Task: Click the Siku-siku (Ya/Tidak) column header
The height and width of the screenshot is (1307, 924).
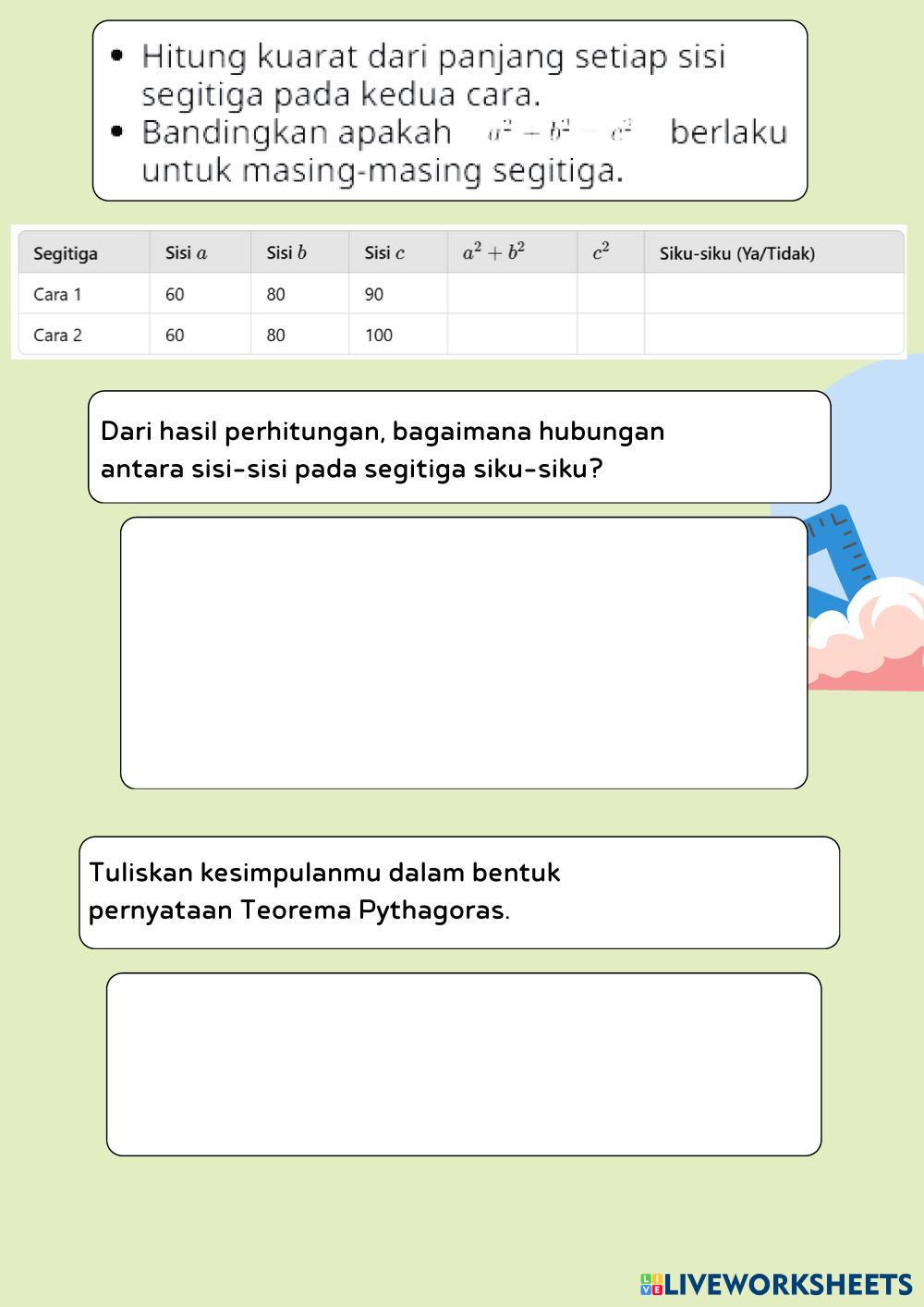Action: pyautogui.click(x=736, y=253)
